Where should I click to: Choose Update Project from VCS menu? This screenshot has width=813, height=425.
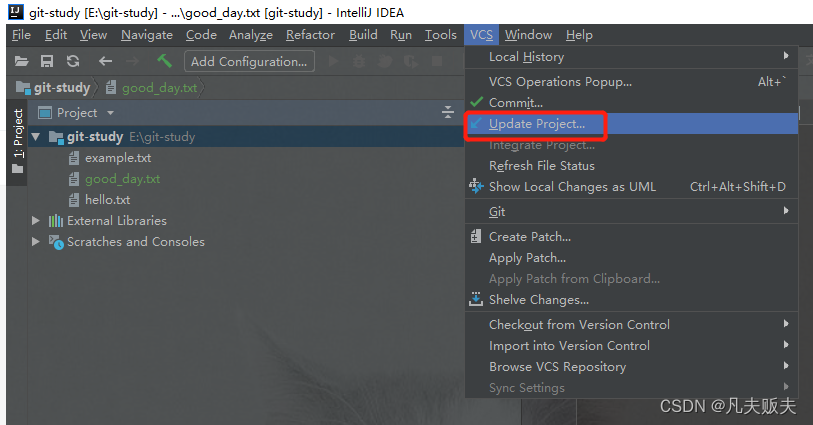(631, 124)
